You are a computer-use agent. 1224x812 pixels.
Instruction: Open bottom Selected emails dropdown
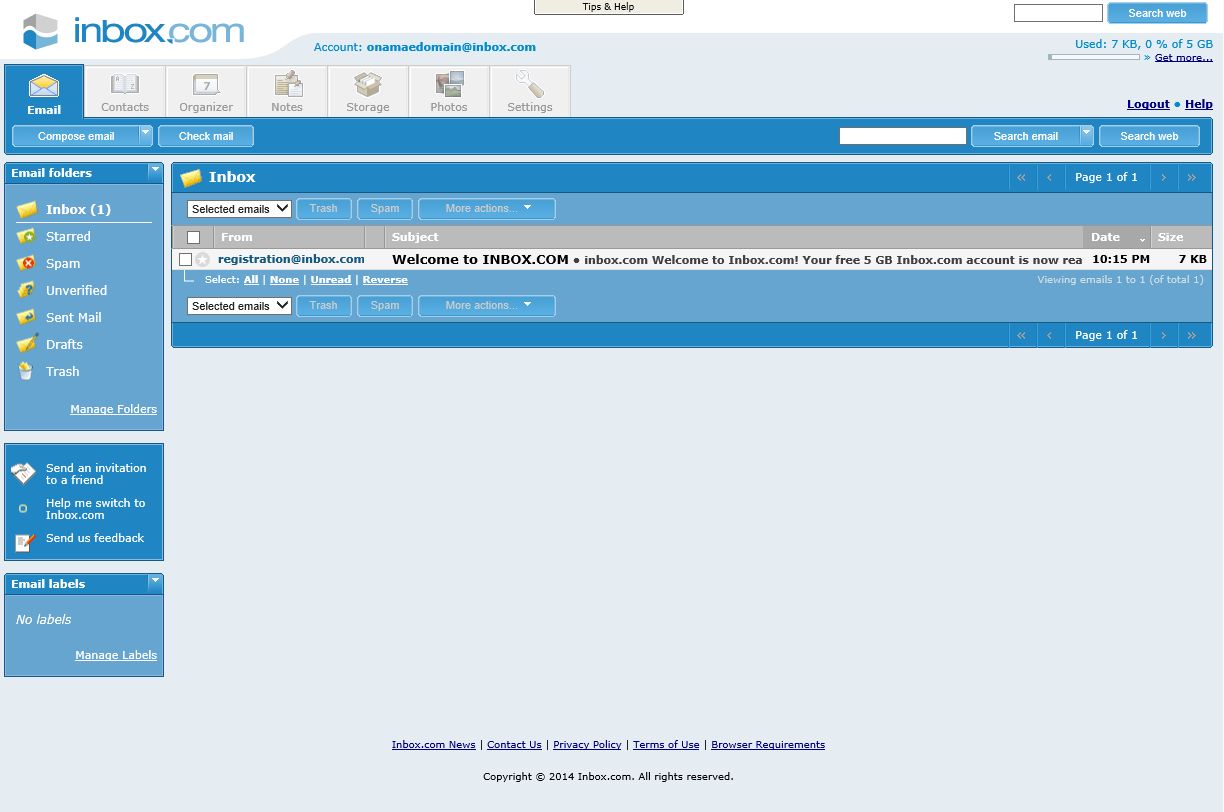click(239, 306)
